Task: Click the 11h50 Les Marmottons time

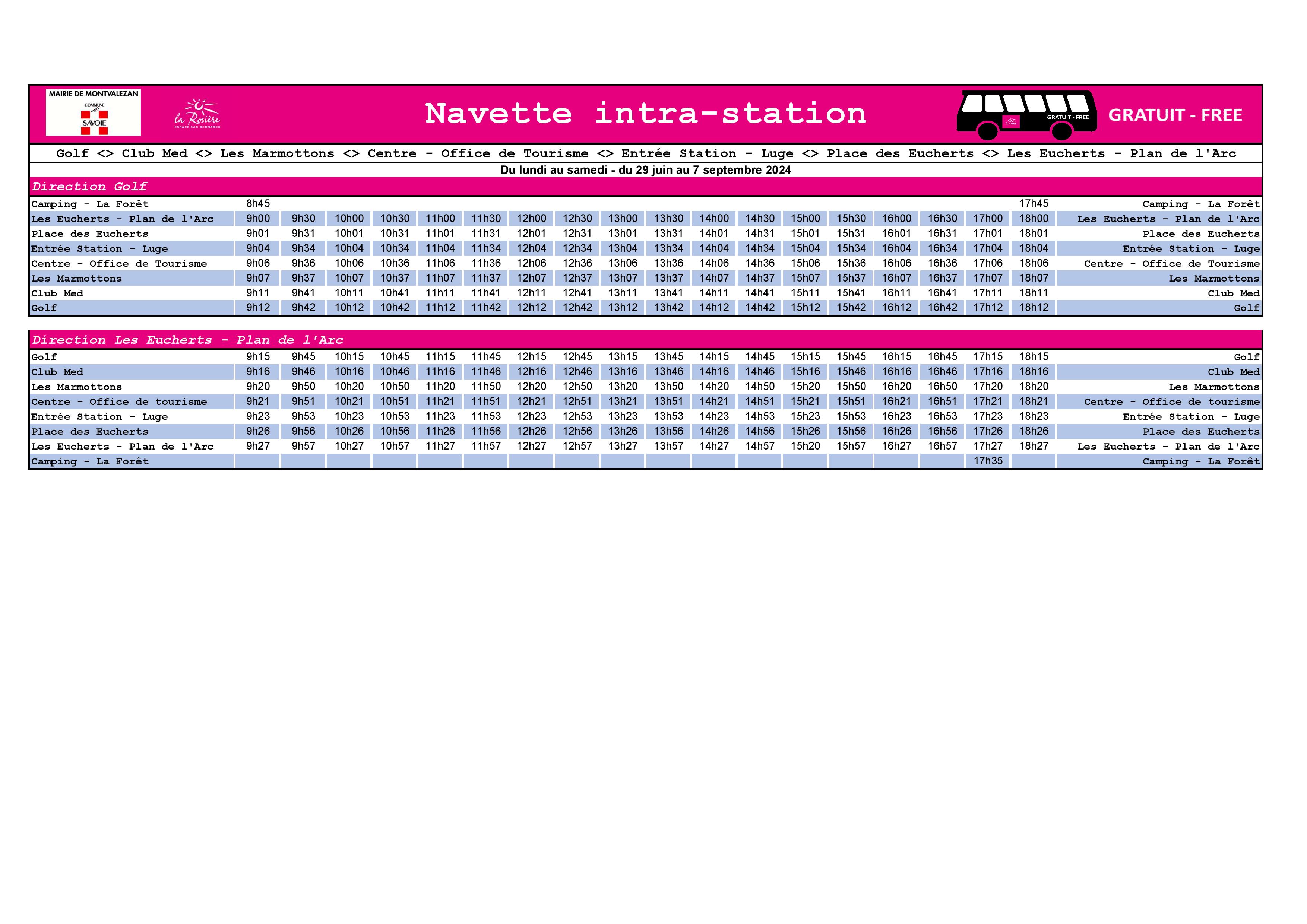Action: 486,386
